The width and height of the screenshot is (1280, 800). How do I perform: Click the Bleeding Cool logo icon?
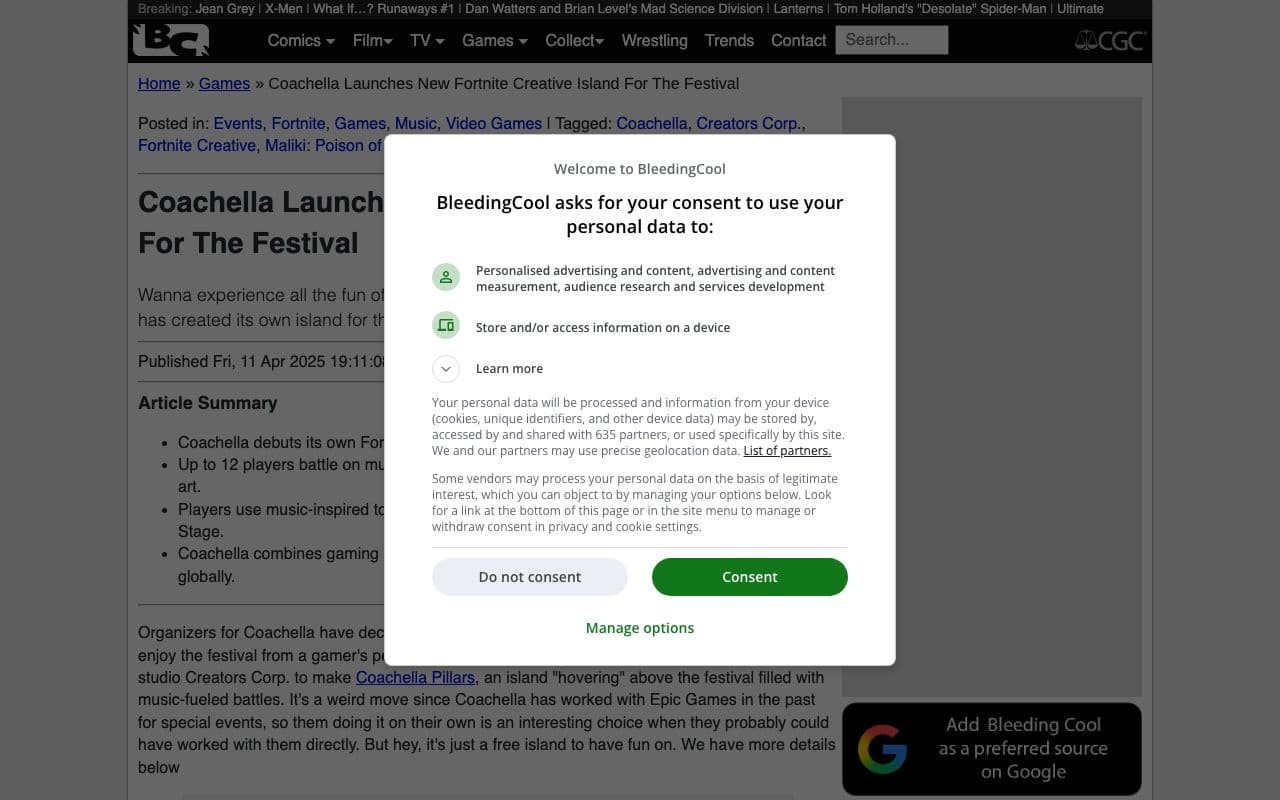[171, 40]
